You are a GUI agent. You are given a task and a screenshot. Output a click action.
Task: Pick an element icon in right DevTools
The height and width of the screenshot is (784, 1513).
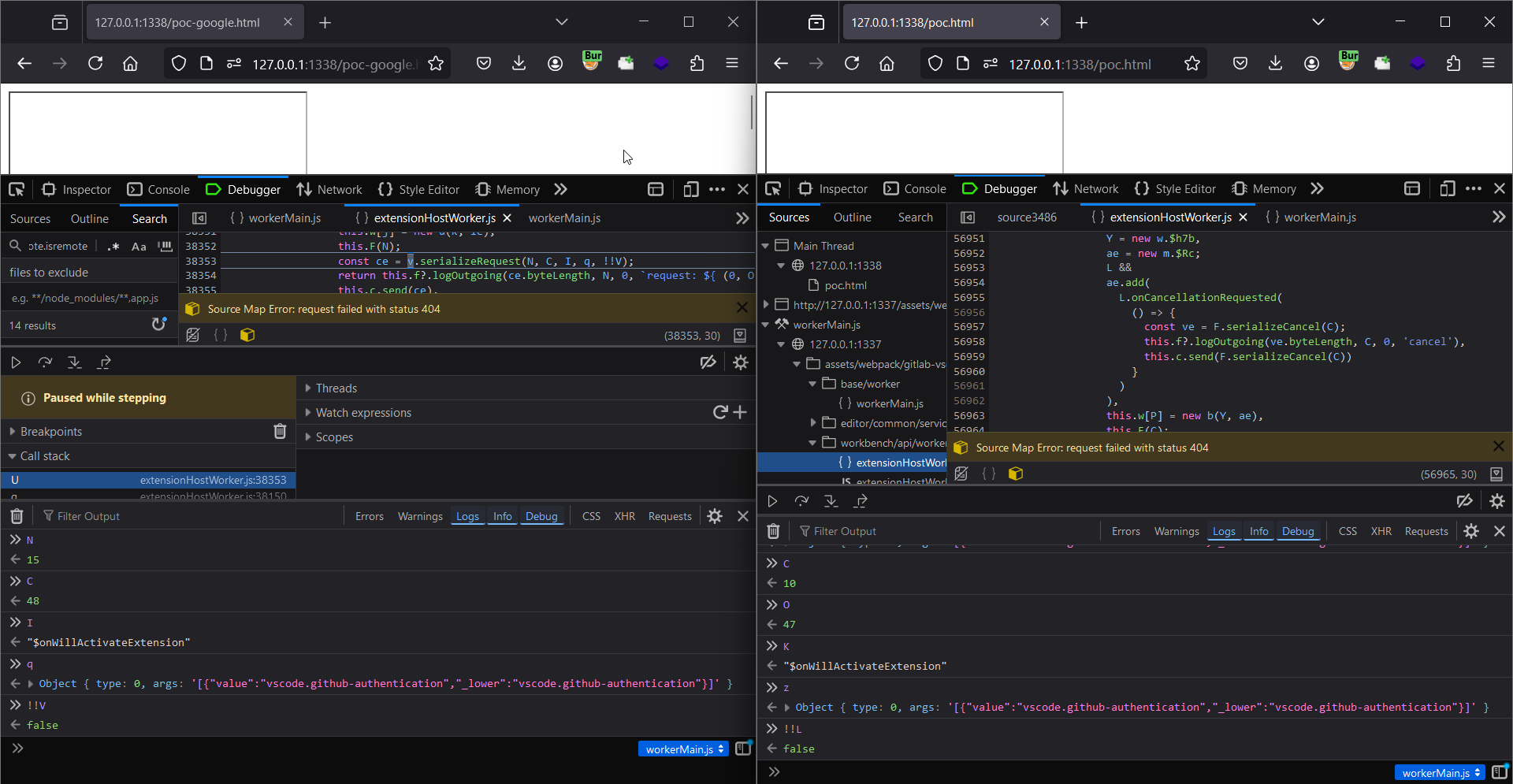pyautogui.click(x=773, y=189)
